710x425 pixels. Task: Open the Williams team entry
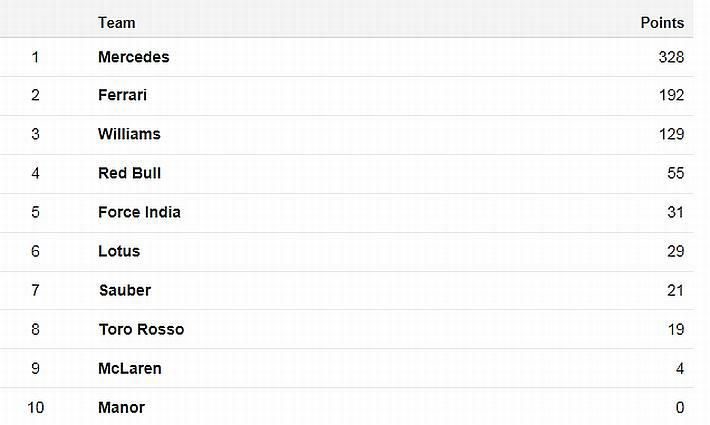[129, 134]
